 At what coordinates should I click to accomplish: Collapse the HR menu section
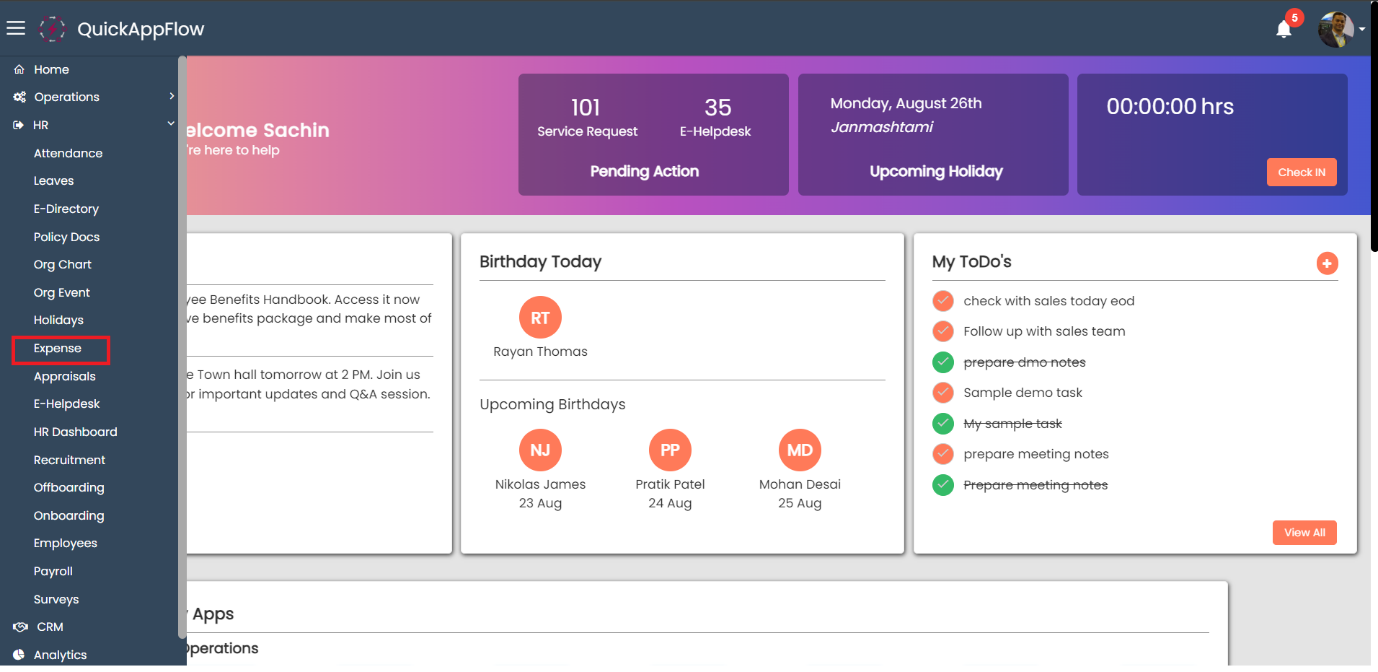(171, 125)
